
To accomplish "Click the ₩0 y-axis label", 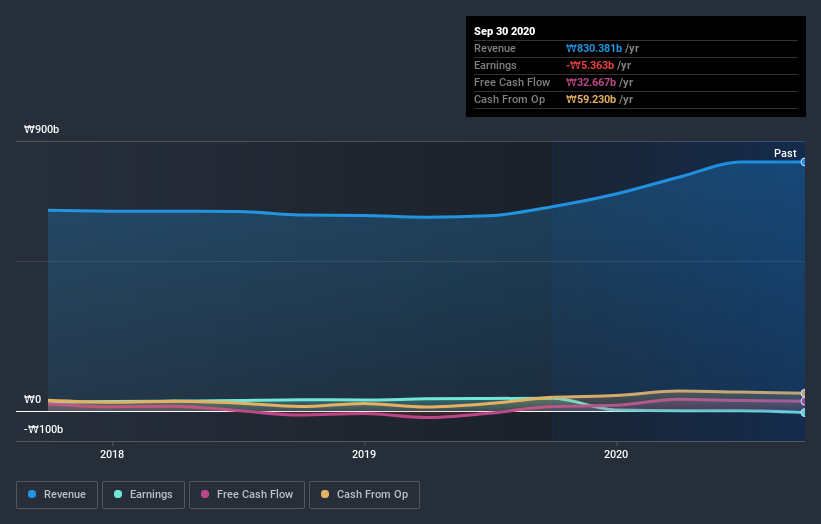I will [32, 399].
